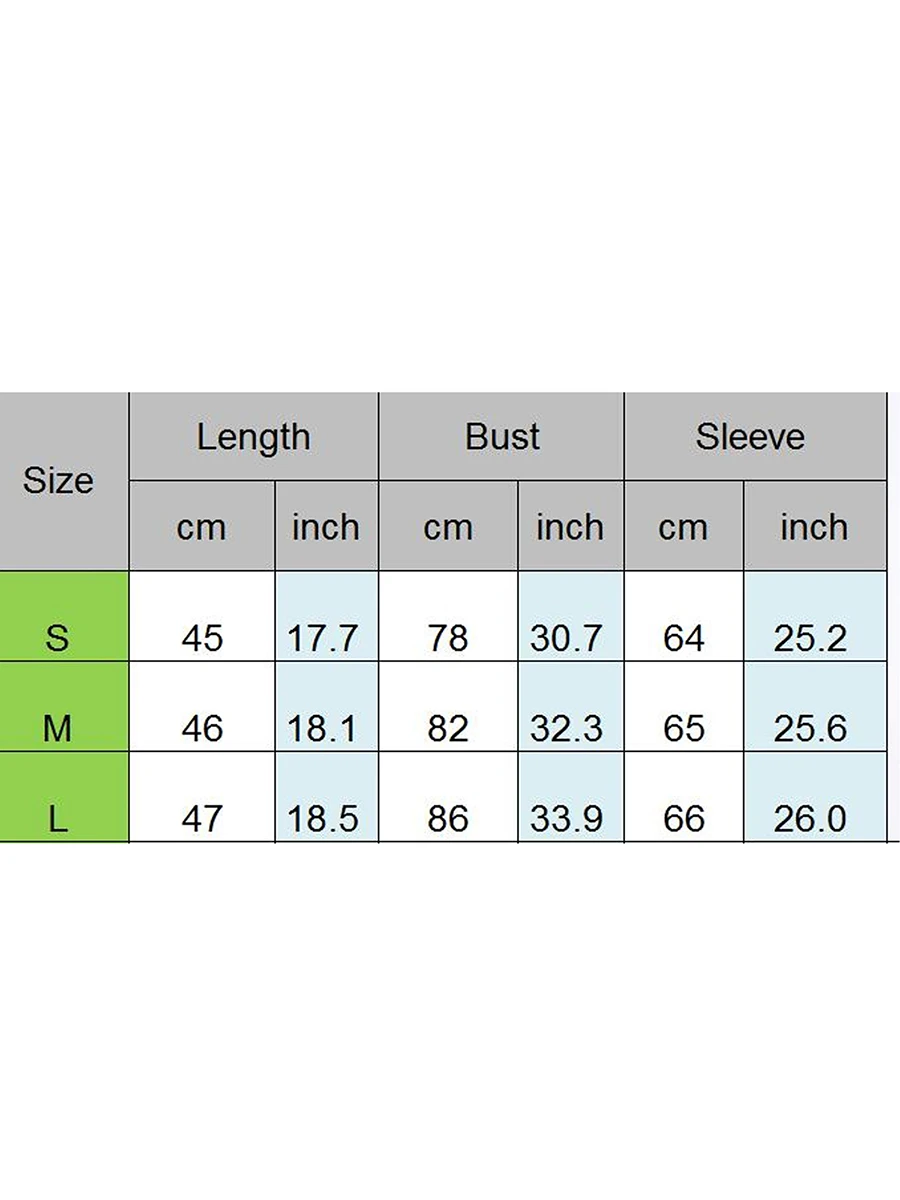Select the green L size cell
The image size is (900, 1200).
(x=58, y=820)
